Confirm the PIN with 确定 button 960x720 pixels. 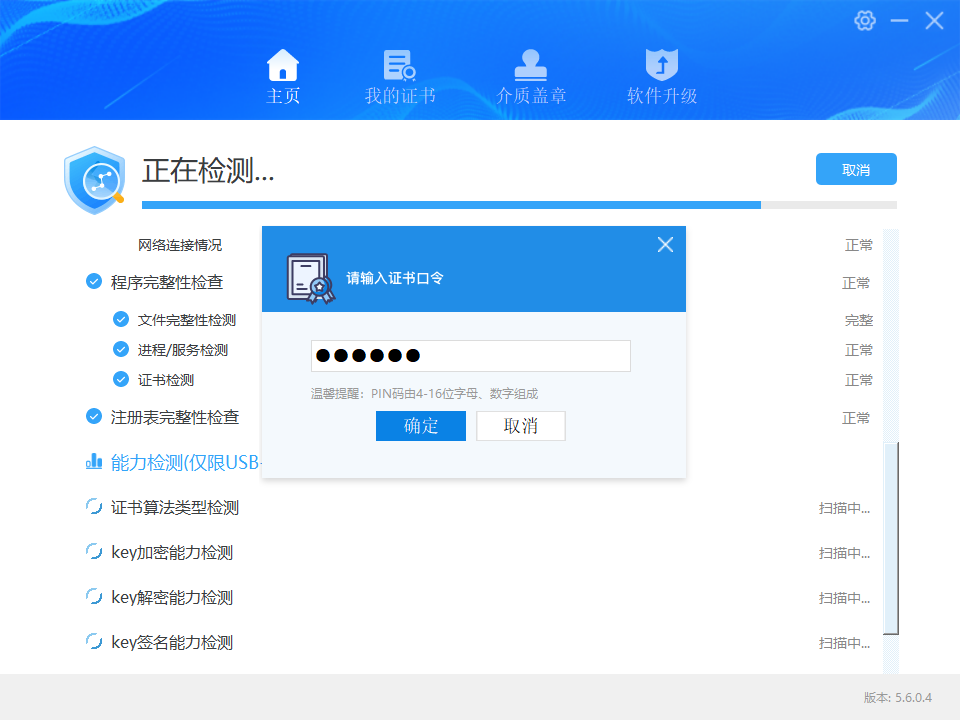coord(421,426)
